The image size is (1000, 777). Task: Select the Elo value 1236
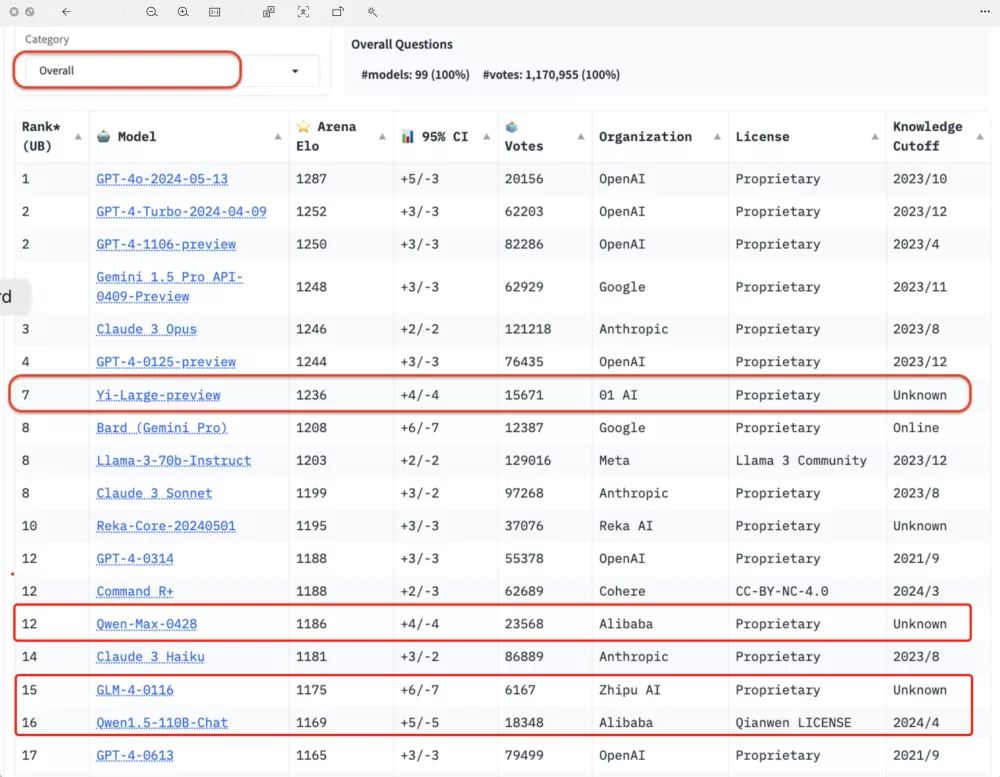[x=311, y=395]
